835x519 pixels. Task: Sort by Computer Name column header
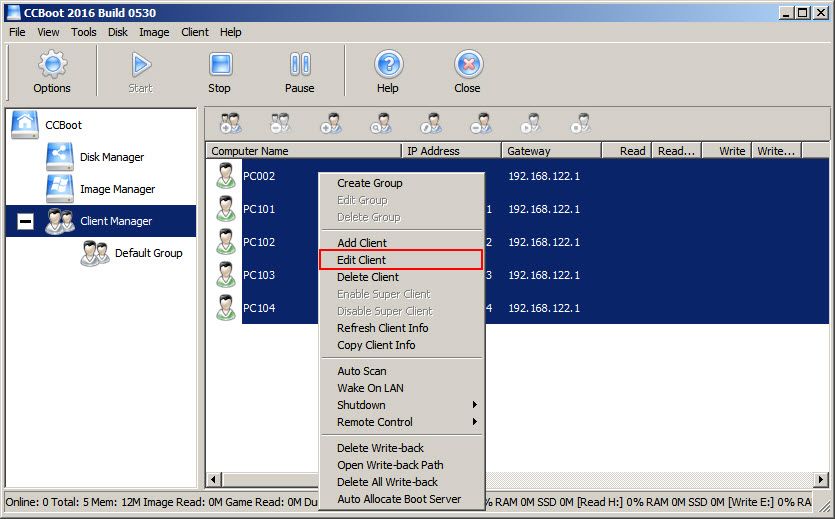(x=304, y=151)
